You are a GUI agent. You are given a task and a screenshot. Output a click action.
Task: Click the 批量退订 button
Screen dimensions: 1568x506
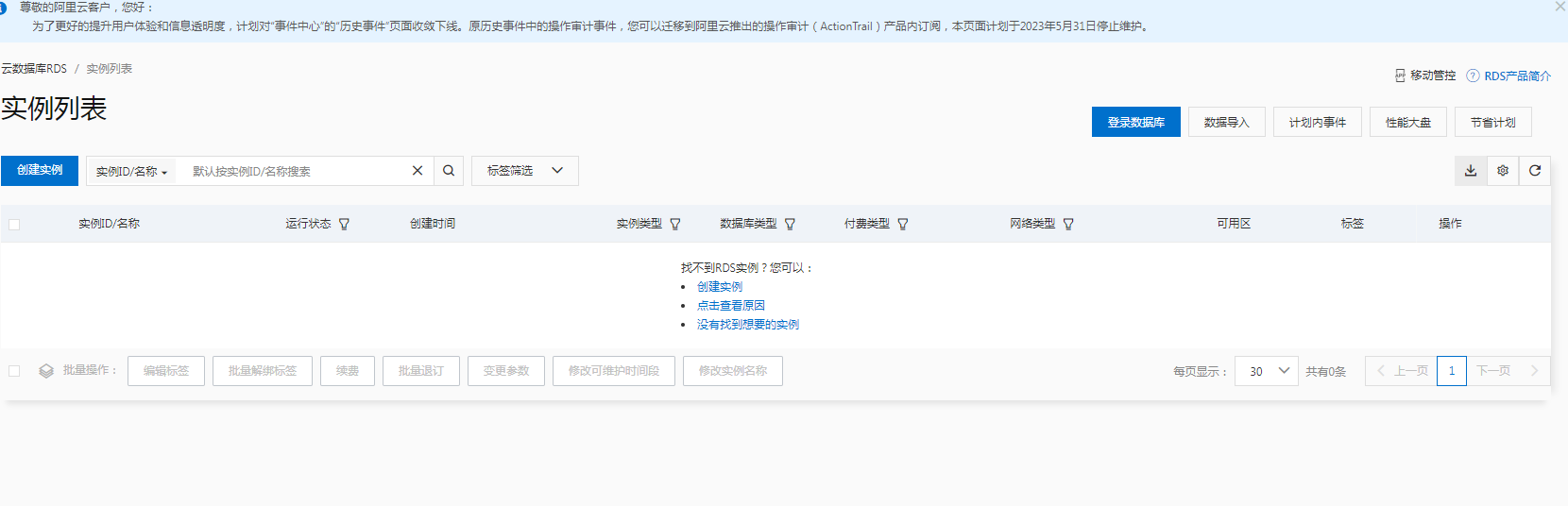pos(421,371)
